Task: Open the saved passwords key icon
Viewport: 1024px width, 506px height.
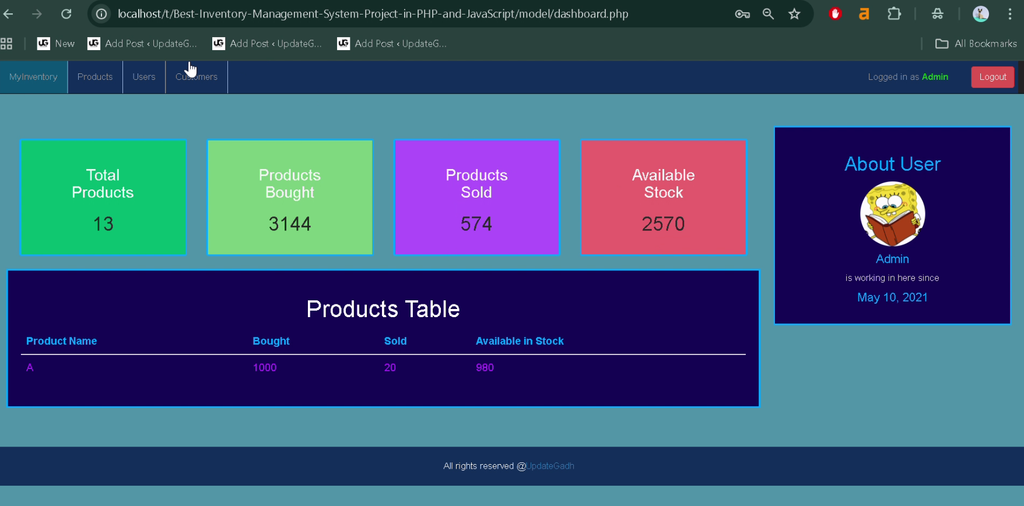Action: pos(742,14)
